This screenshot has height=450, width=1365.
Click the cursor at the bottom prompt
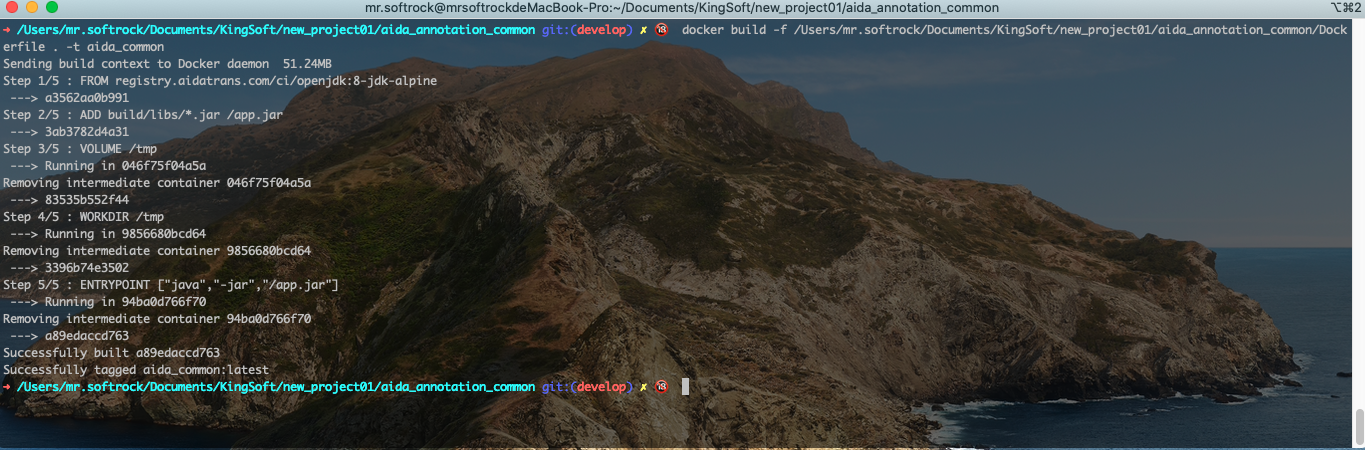685,386
